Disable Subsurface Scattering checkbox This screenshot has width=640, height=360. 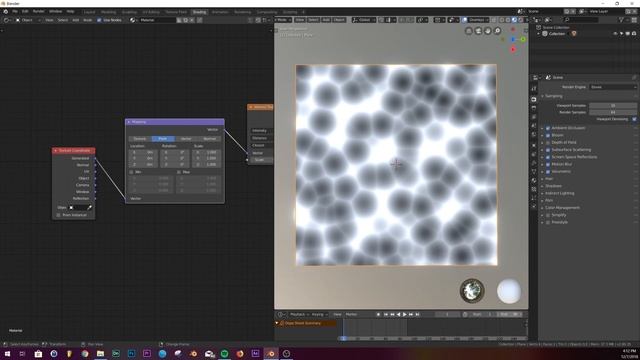point(548,150)
